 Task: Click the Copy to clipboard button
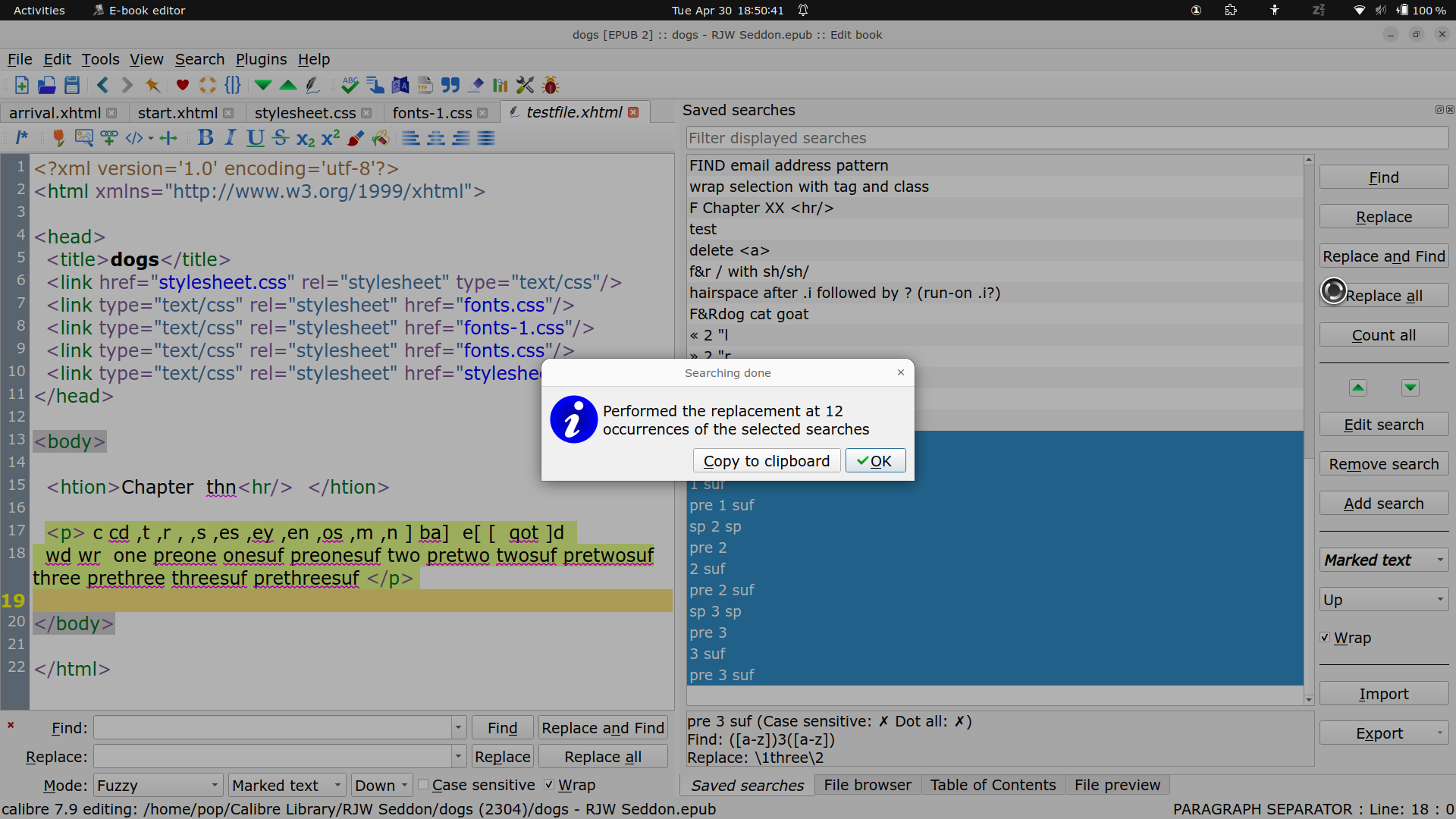click(x=766, y=461)
